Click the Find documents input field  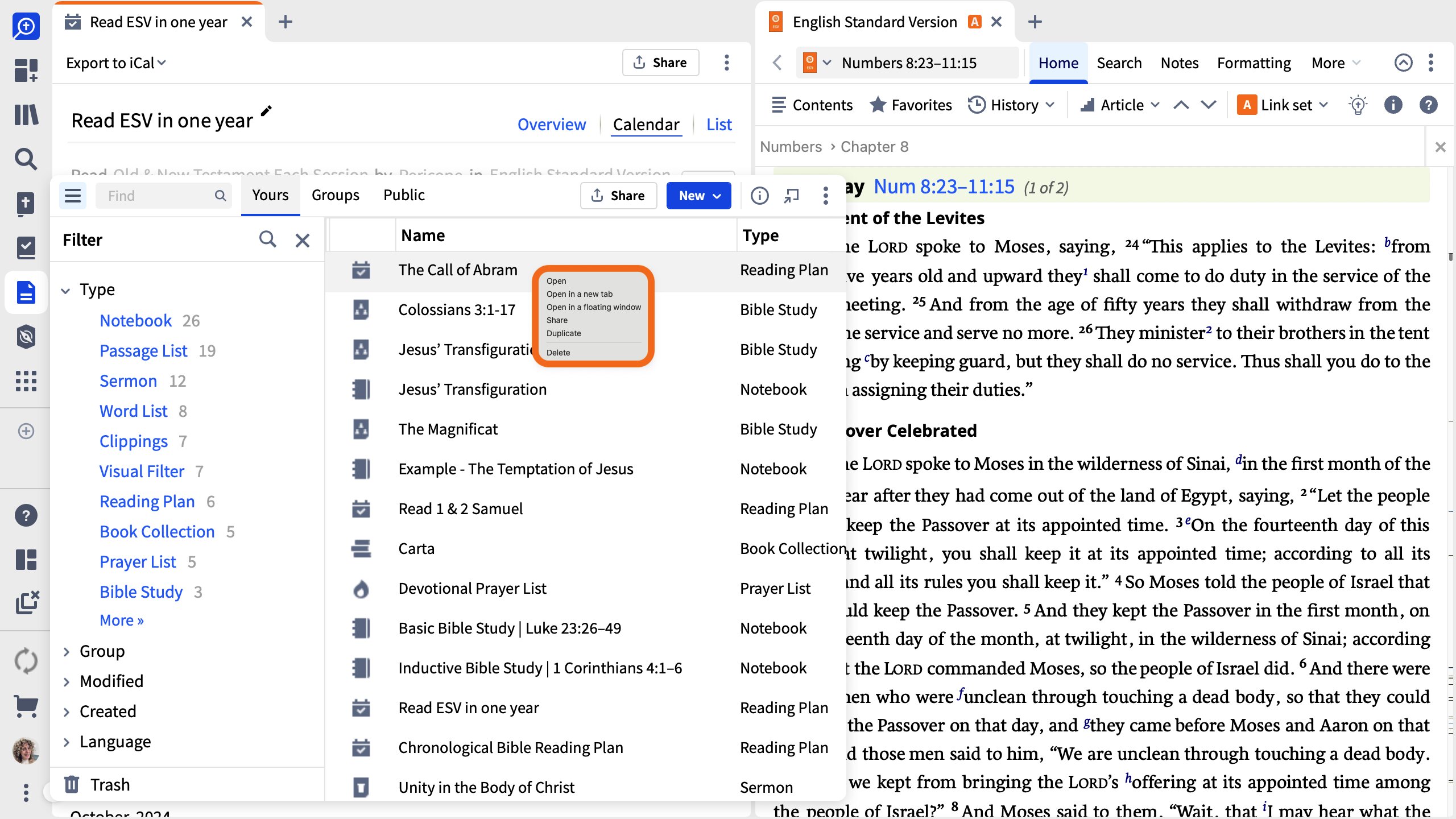(163, 196)
